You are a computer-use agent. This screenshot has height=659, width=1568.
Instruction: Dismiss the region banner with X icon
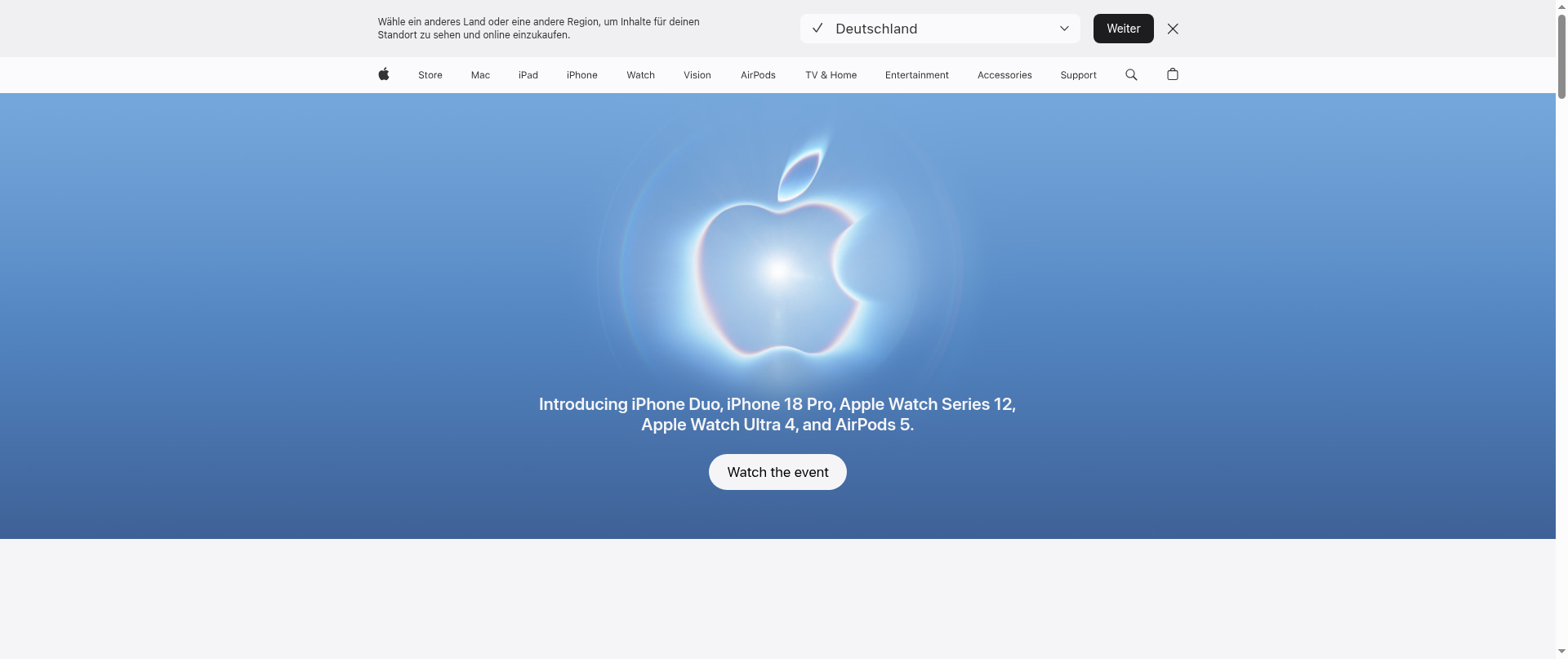point(1173,29)
